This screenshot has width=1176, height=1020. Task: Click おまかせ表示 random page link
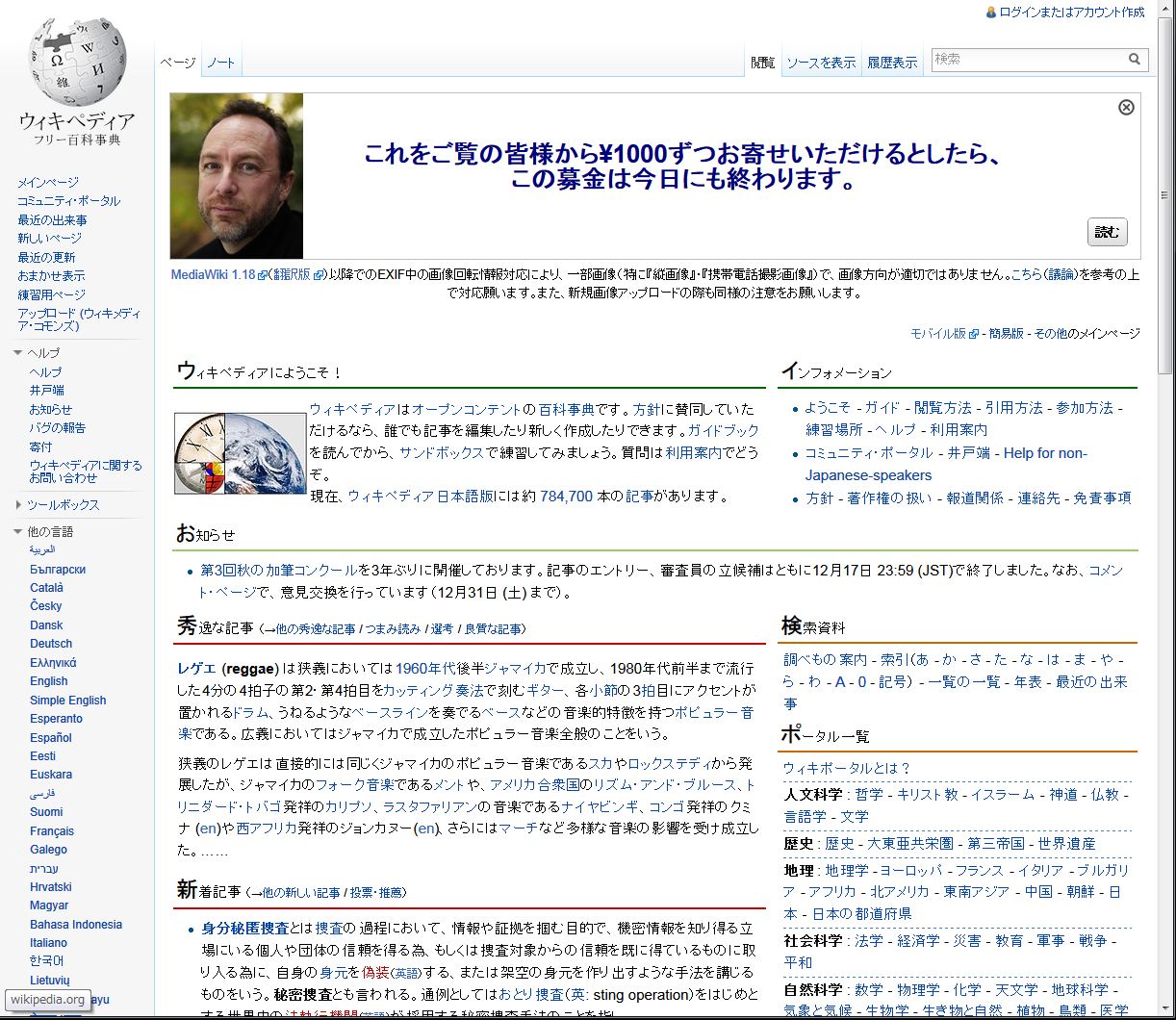coord(51,276)
